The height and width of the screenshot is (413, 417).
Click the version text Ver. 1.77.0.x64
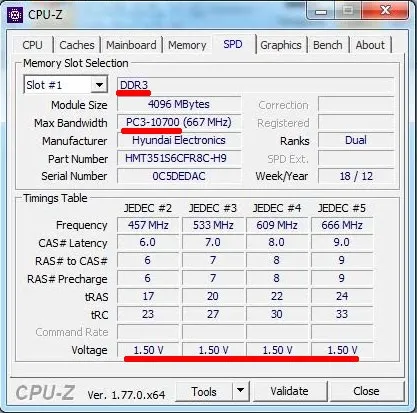[x=126, y=395]
